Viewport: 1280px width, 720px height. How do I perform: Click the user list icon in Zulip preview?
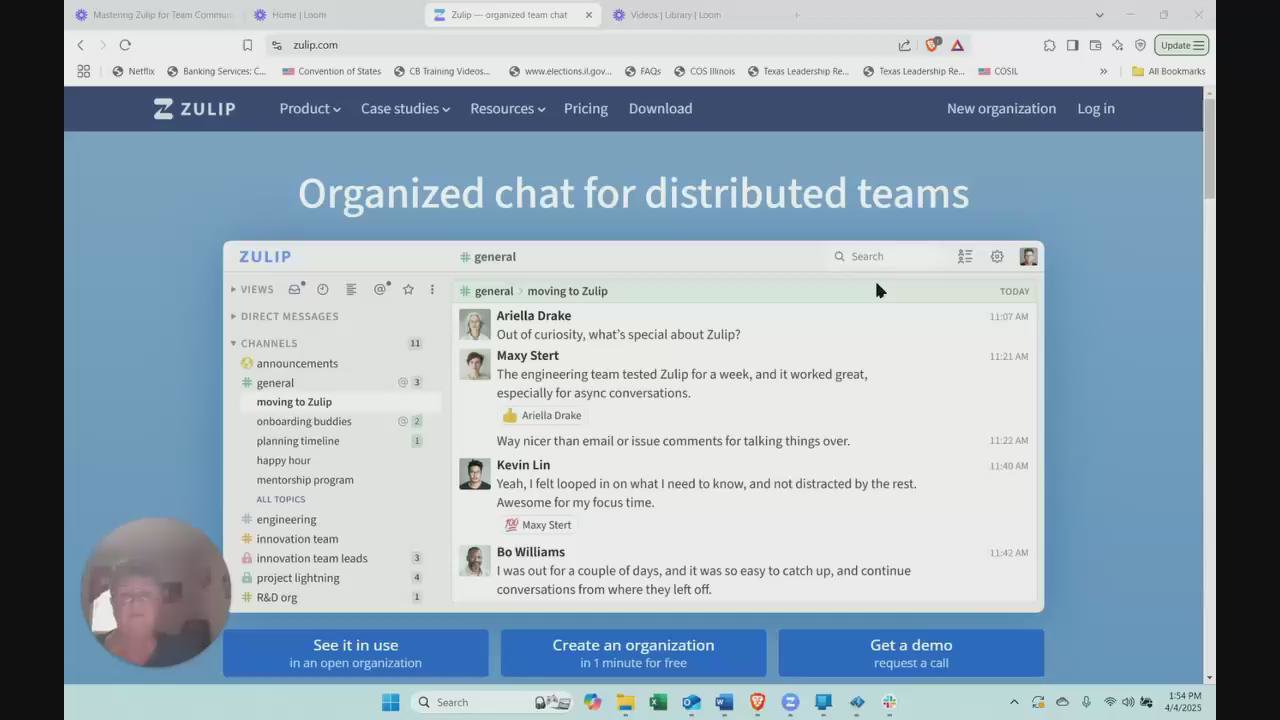965,257
